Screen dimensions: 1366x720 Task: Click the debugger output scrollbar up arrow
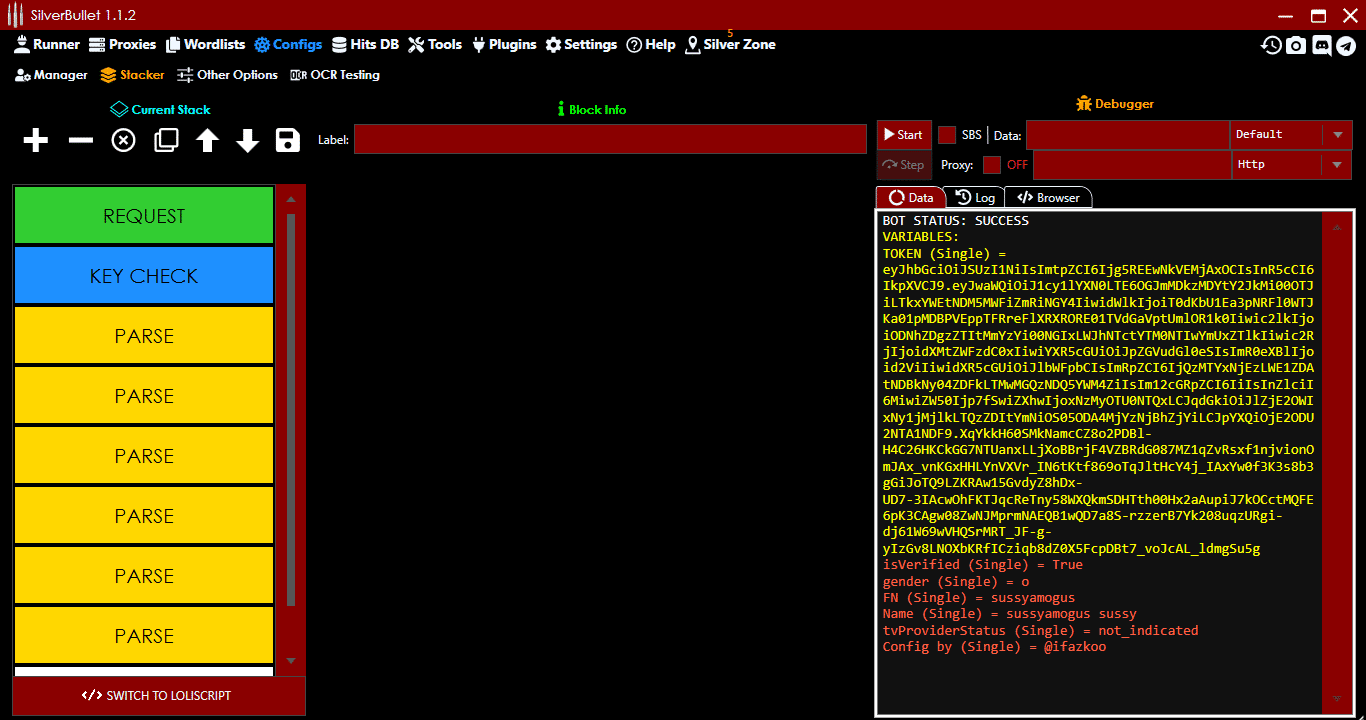1337,227
